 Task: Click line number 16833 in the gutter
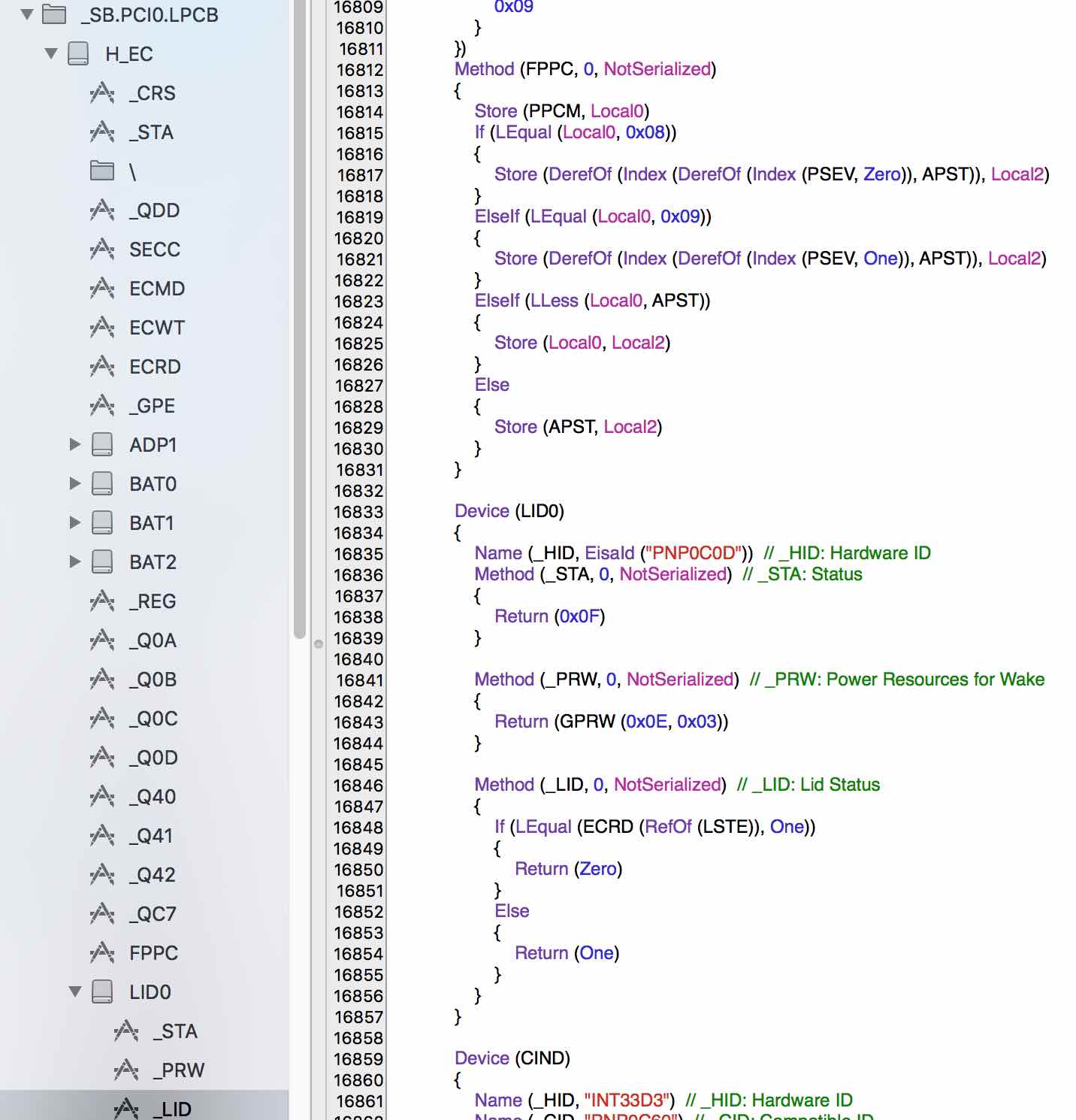(x=360, y=512)
